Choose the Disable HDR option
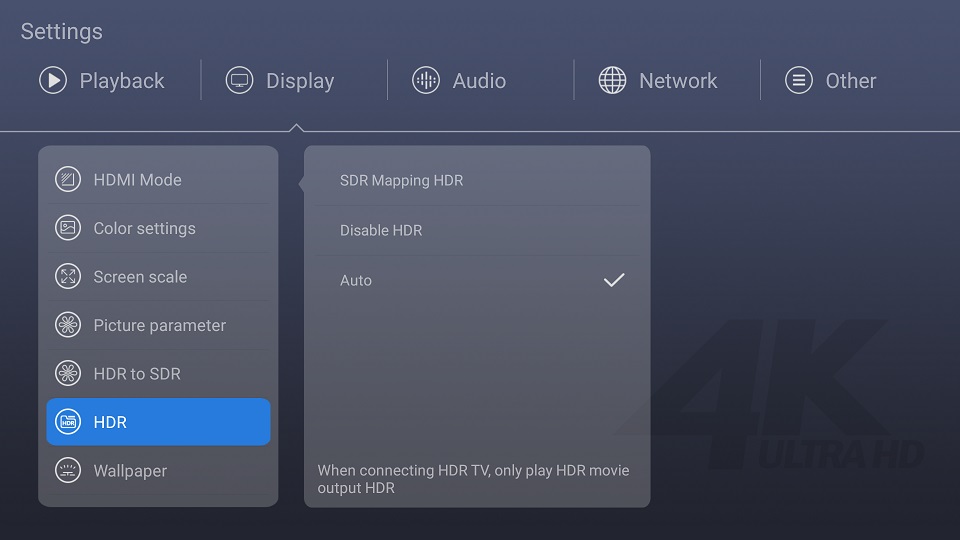 point(477,230)
